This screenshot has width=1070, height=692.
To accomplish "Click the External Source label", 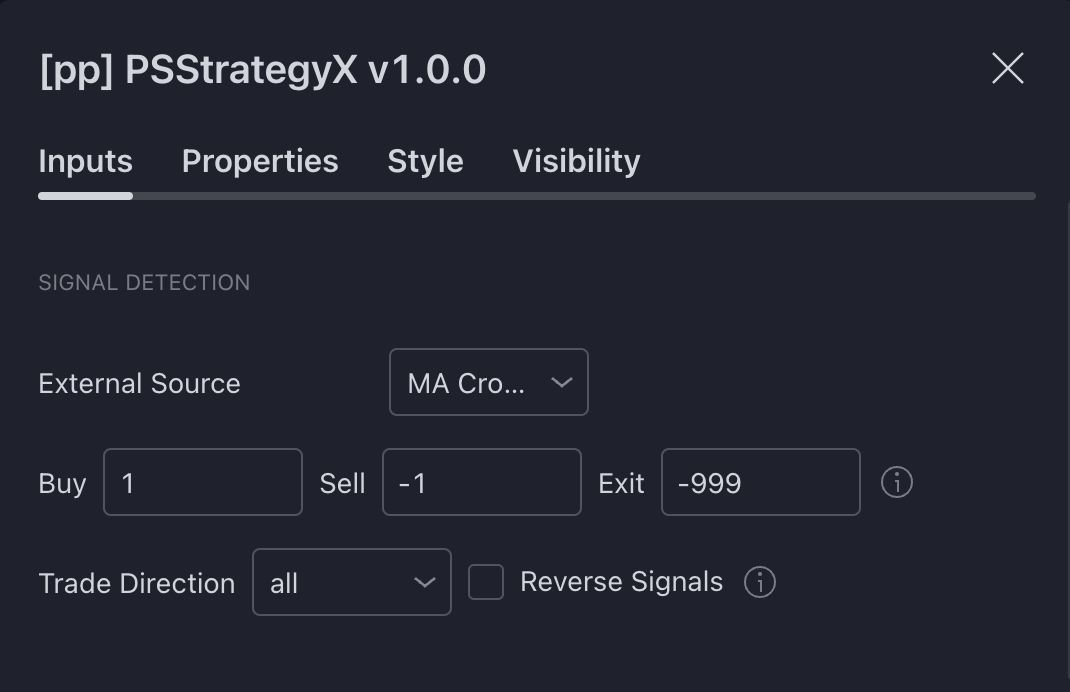I will pos(139,384).
